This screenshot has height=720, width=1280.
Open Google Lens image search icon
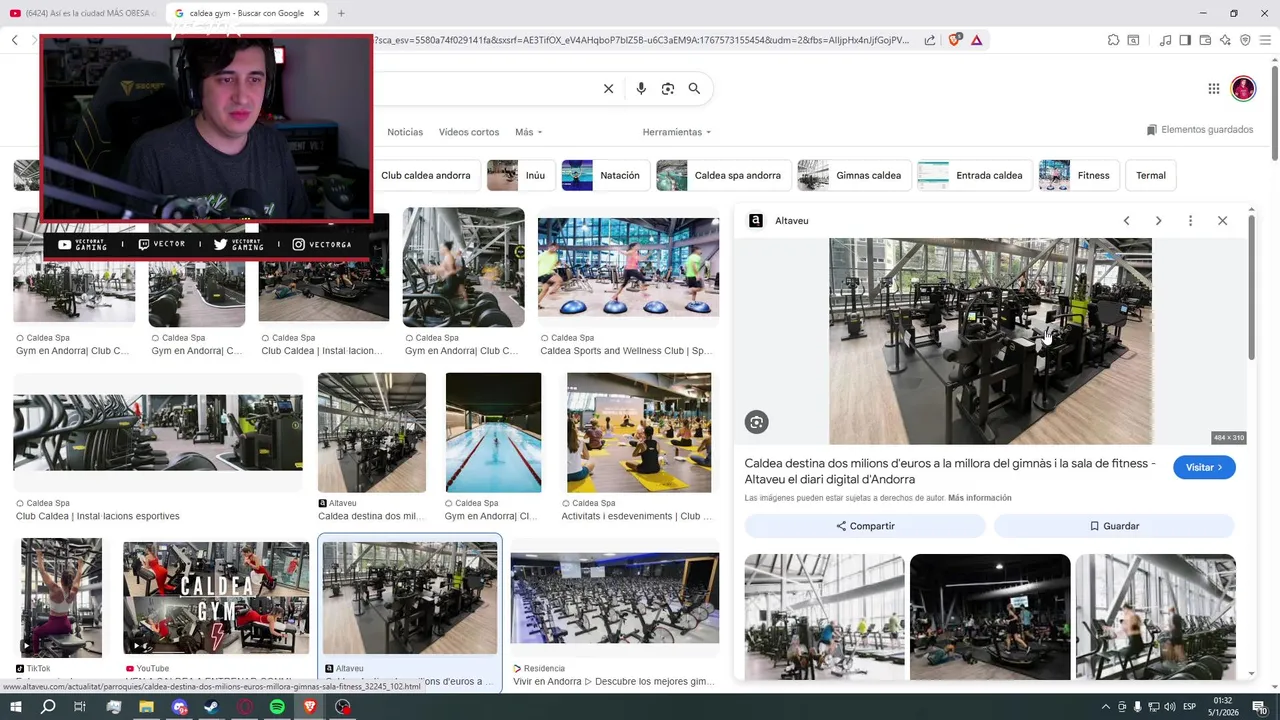[668, 89]
